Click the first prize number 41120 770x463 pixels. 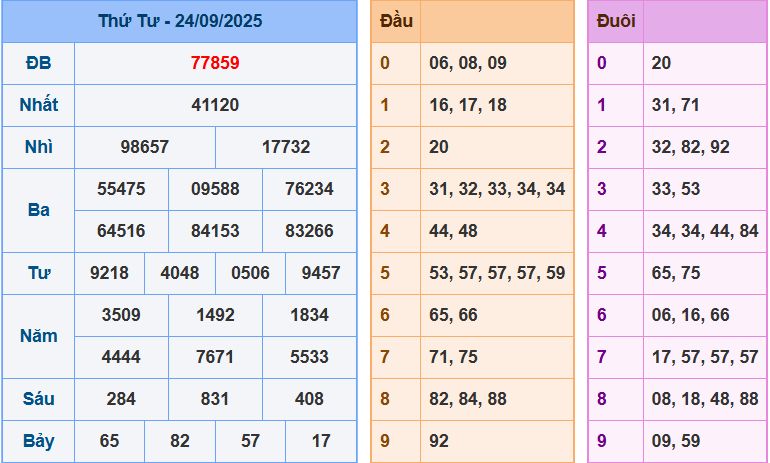pos(215,105)
